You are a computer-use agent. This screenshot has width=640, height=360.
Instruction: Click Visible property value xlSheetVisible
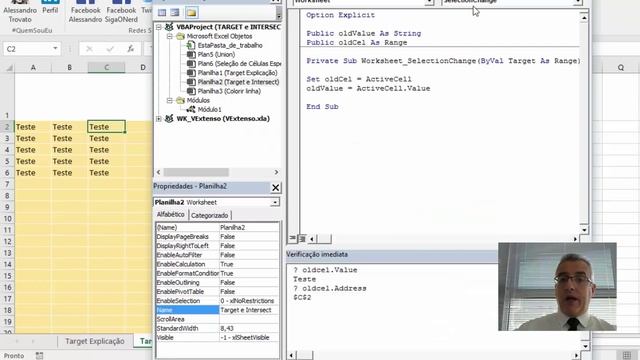249,338
